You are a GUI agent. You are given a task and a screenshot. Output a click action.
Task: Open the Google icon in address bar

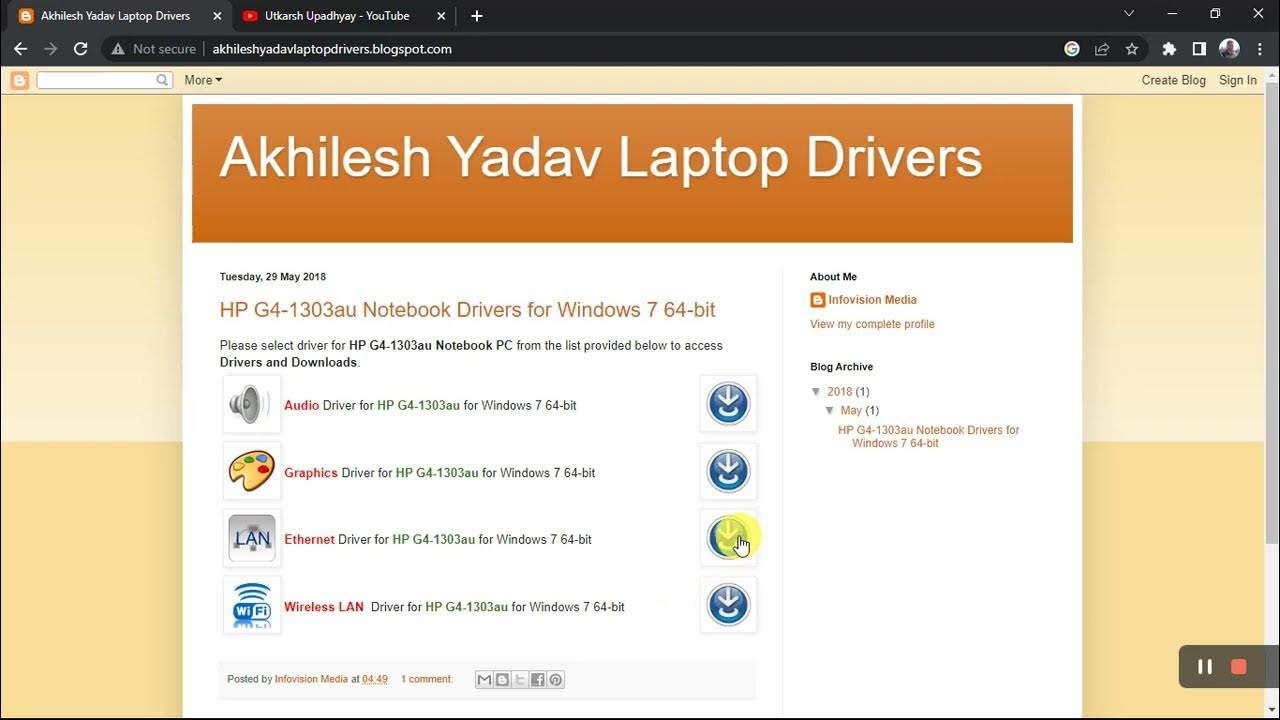(1072, 49)
